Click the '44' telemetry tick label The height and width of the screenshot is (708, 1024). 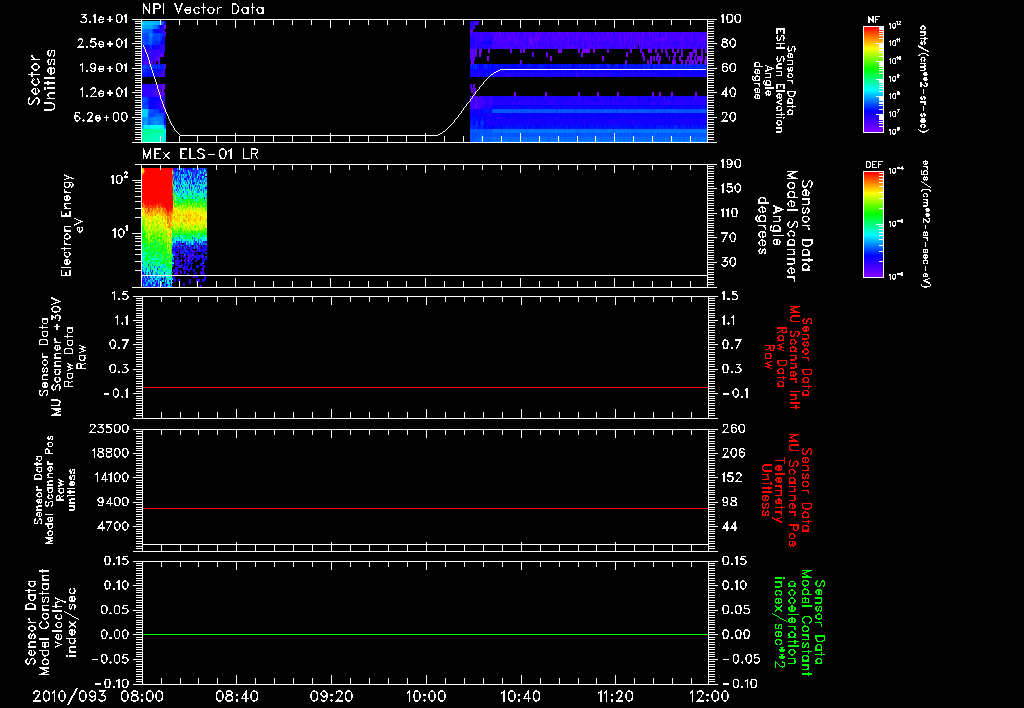coord(728,526)
